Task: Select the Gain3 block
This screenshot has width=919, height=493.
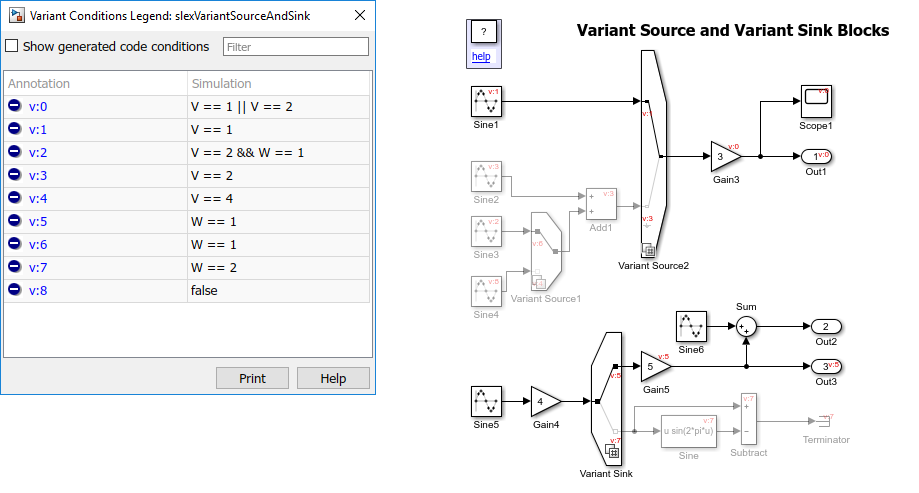Action: point(726,157)
